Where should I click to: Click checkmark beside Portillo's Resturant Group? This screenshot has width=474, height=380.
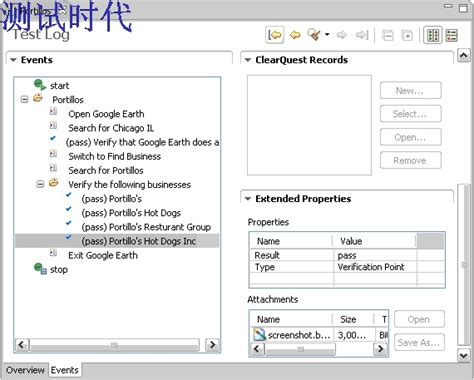pyautogui.click(x=69, y=223)
